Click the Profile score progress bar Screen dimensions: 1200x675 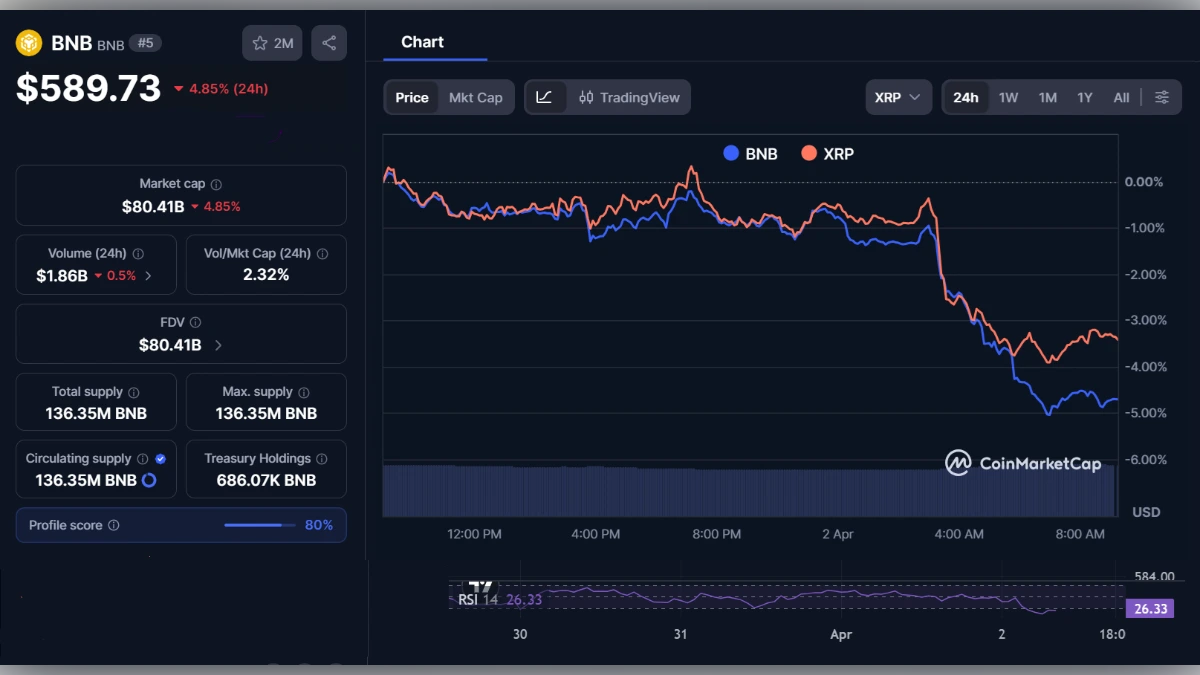(259, 525)
